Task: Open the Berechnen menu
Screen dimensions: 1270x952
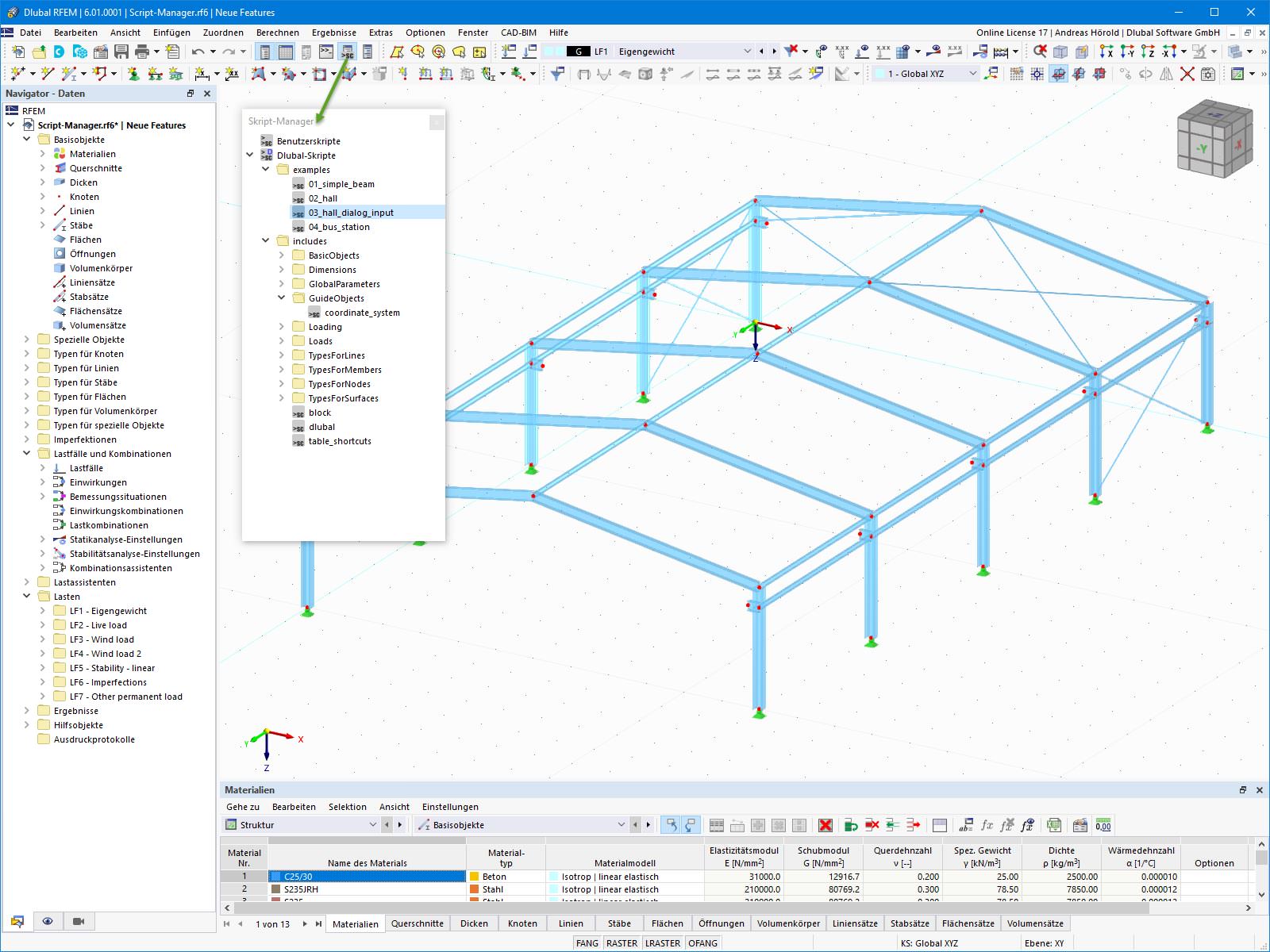Action: (x=278, y=33)
